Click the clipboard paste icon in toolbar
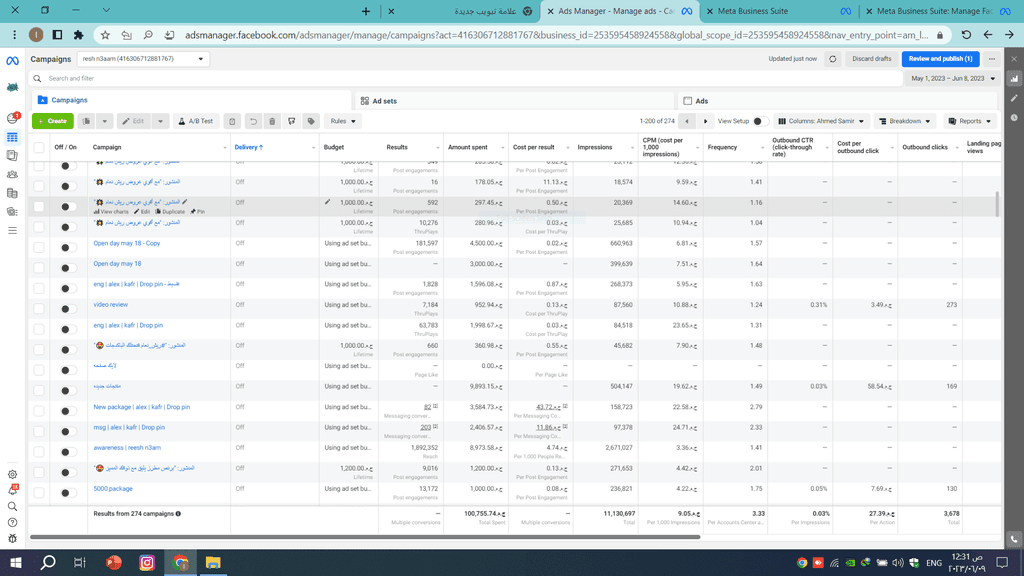1024x576 pixels. tap(232, 121)
